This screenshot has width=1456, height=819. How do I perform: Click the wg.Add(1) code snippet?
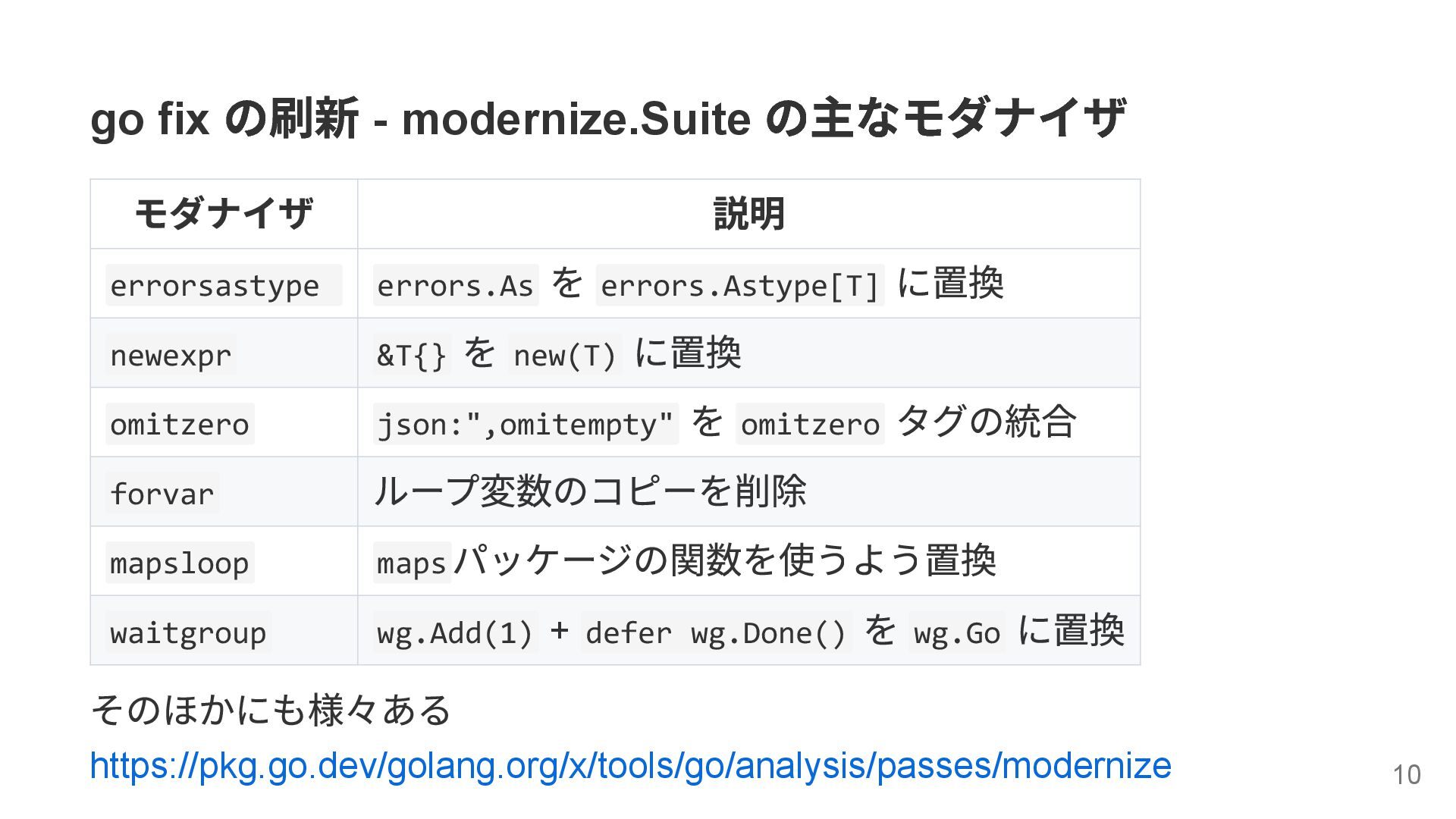coord(455,632)
